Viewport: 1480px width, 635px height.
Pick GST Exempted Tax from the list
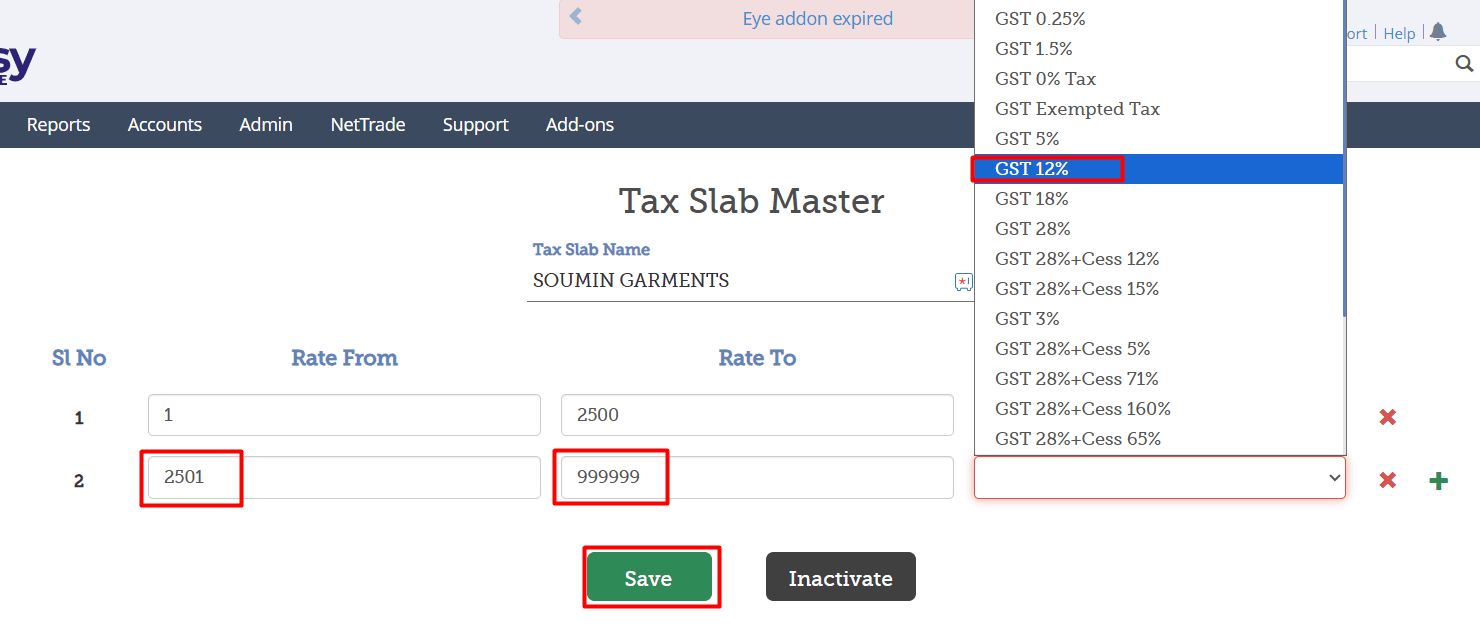coord(1077,109)
